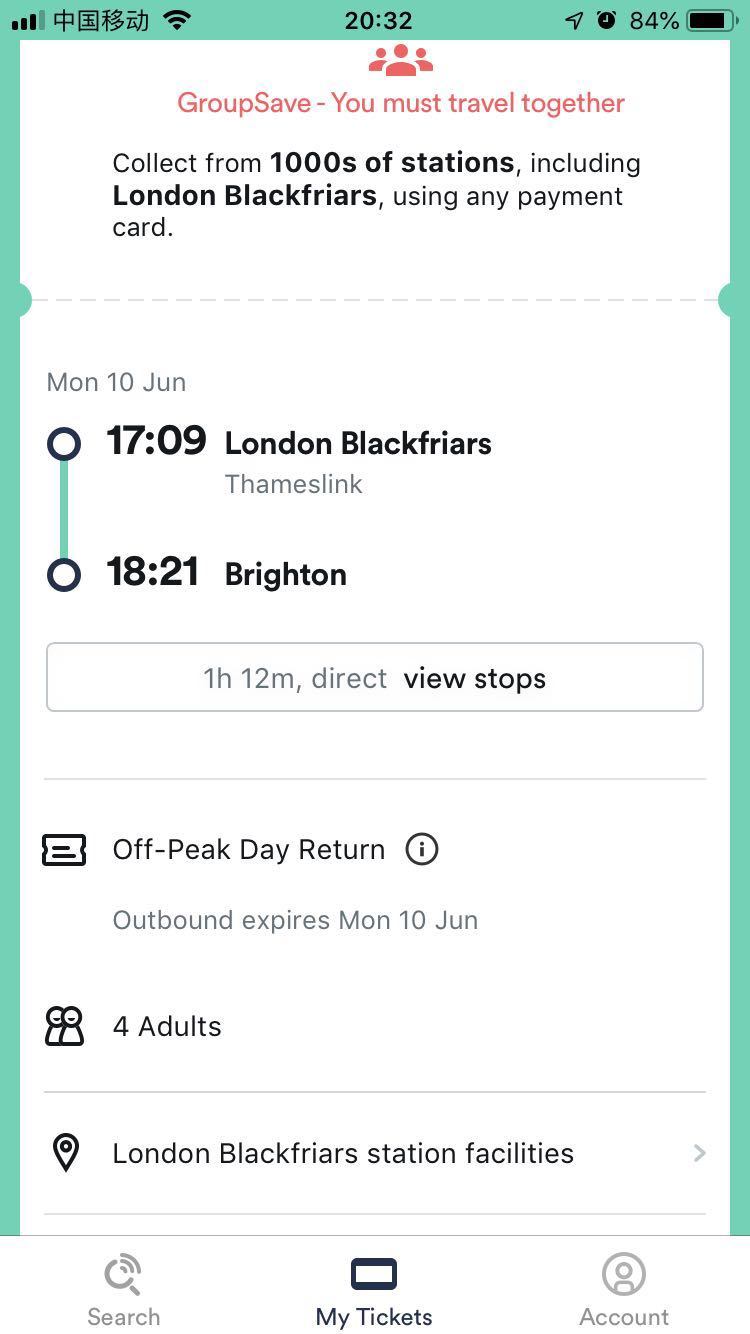The height and width of the screenshot is (1334, 750).
Task: Tap the ticket type icon
Action: 64,850
